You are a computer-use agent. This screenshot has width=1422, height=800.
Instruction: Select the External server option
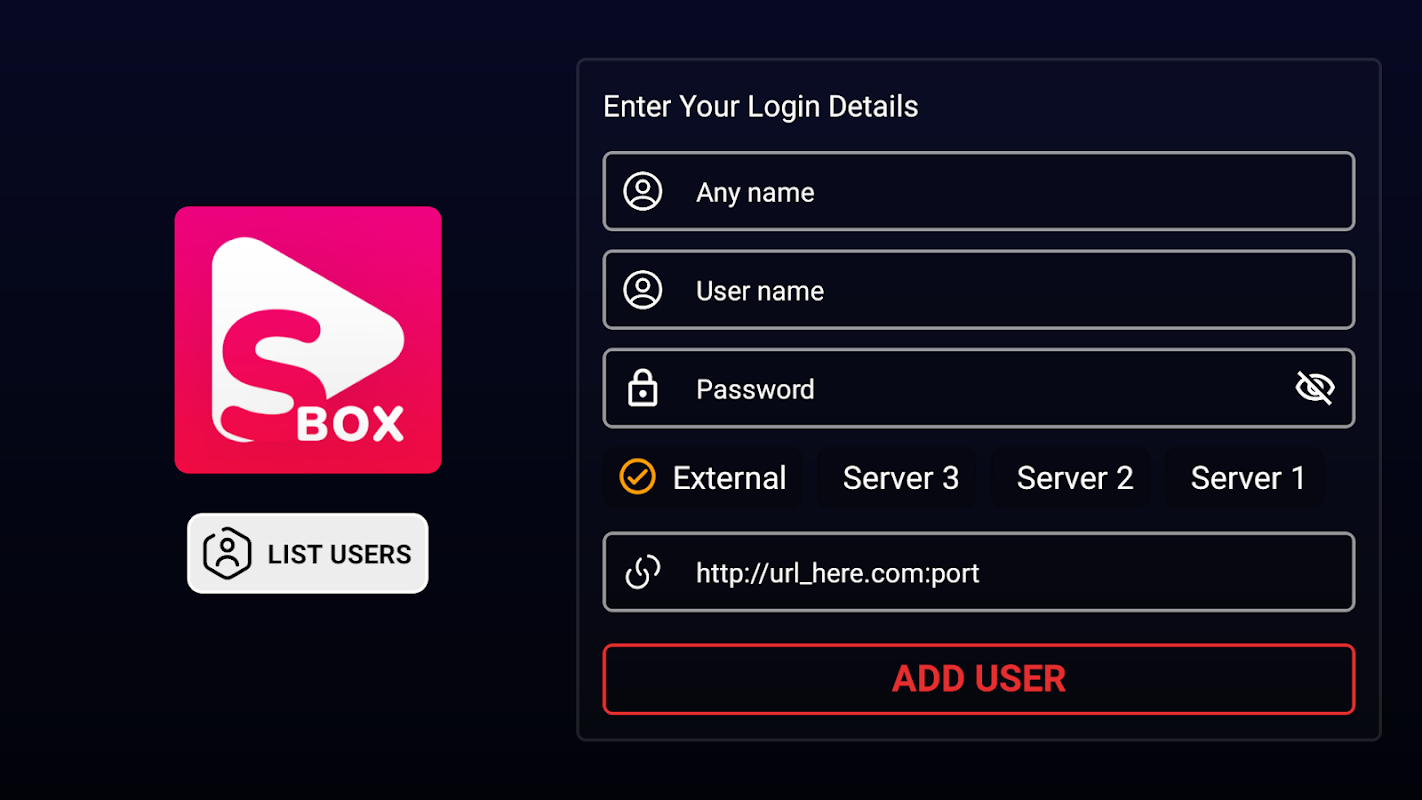point(703,478)
